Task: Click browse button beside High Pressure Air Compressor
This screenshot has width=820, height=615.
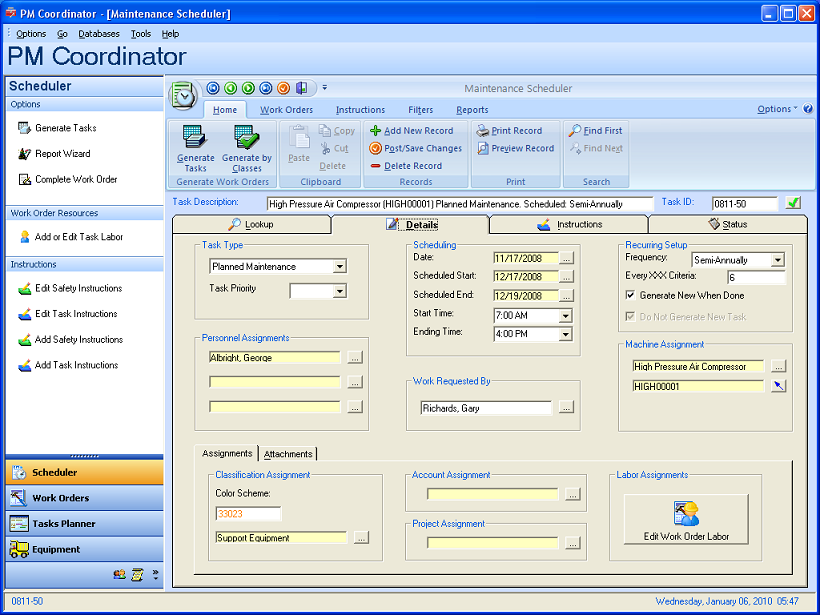Action: pyautogui.click(x=779, y=366)
